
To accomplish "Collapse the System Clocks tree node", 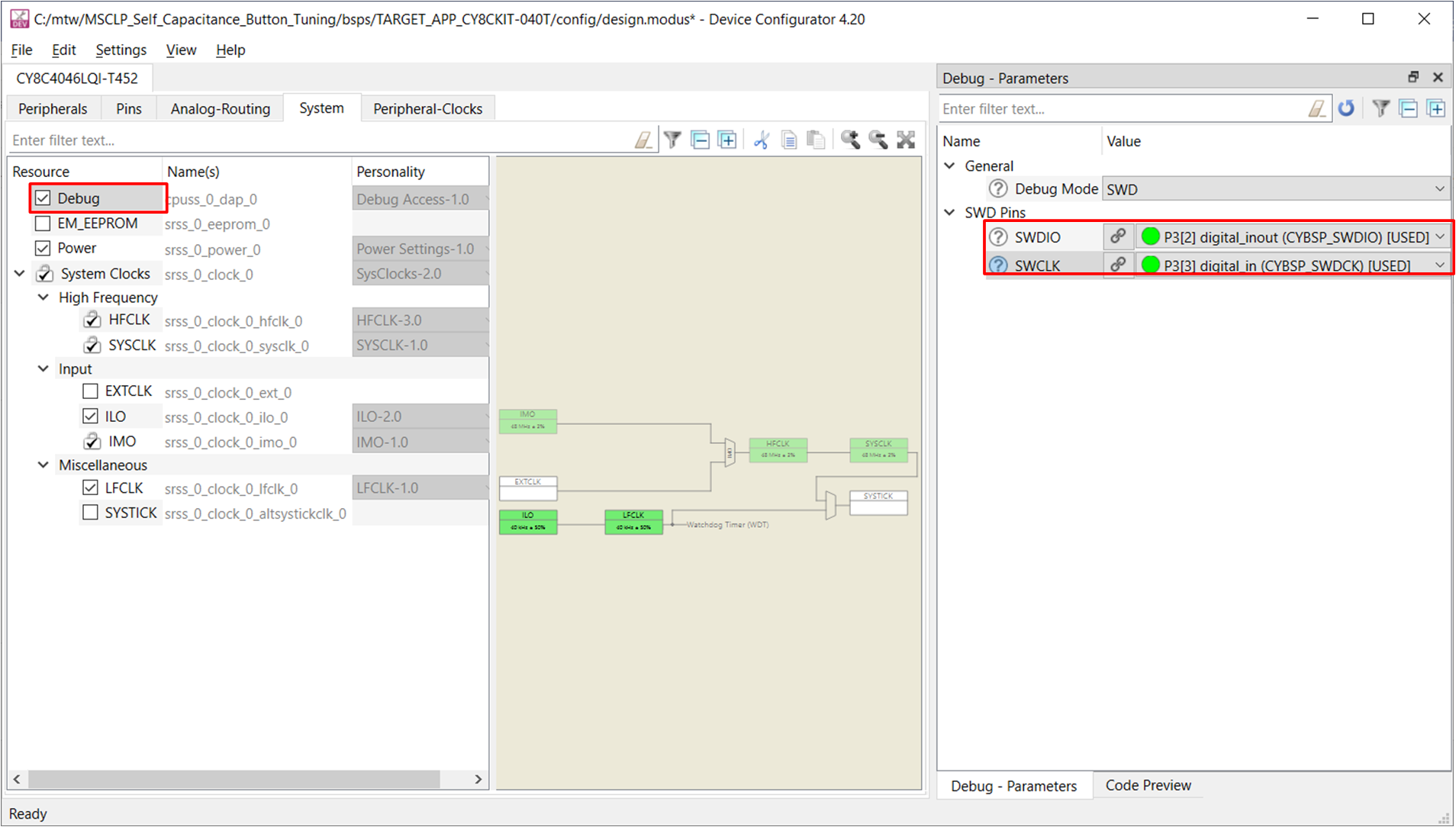I will tap(20, 273).
